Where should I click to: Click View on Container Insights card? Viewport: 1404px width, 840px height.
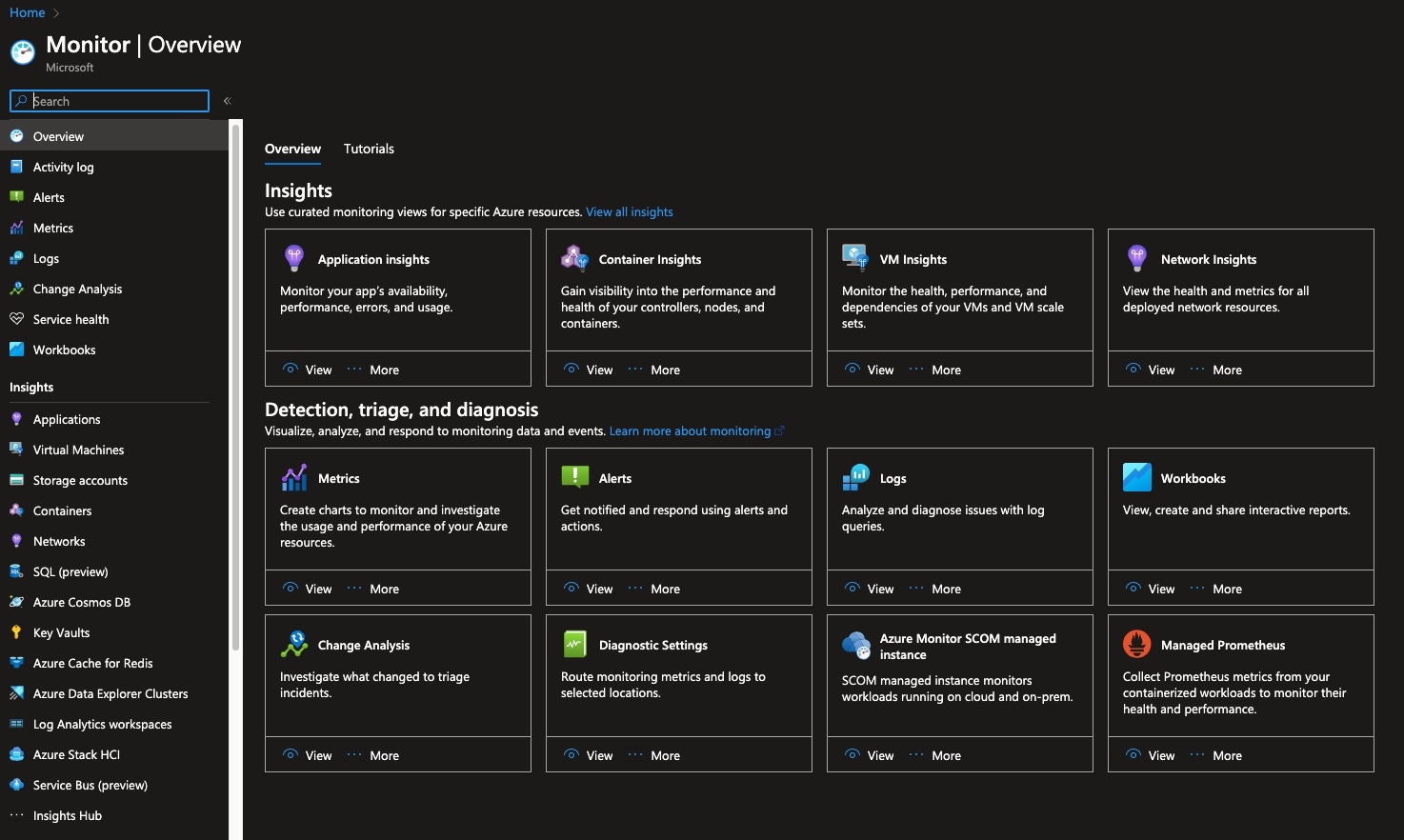tap(589, 370)
